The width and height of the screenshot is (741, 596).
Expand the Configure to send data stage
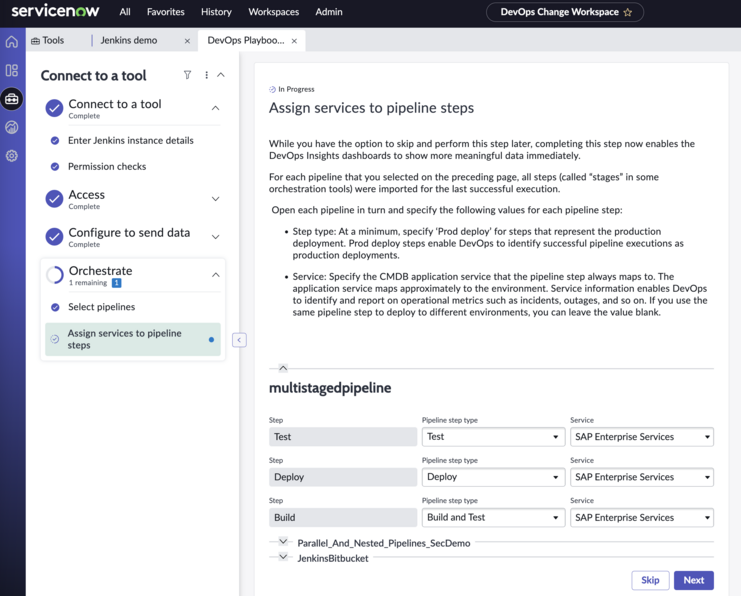(215, 237)
